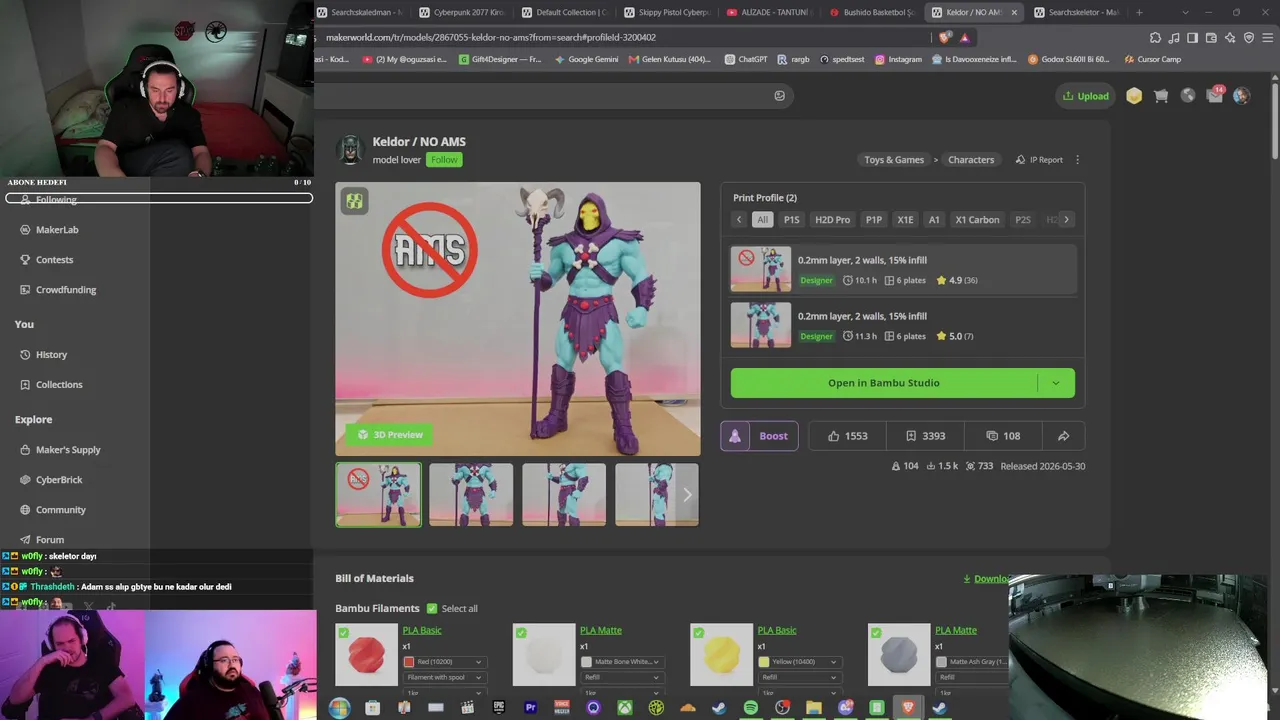The width and height of the screenshot is (1280, 720).
Task: Open the Matte Bone White color dropdown
Action: [x=621, y=662]
